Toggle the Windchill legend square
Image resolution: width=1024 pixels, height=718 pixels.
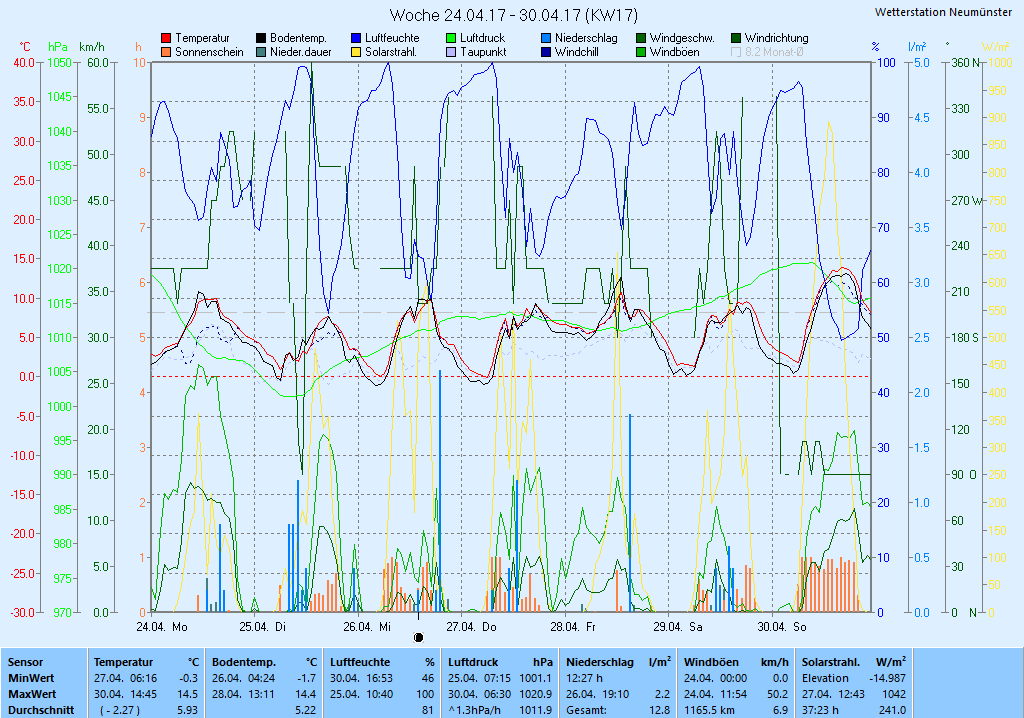click(x=546, y=52)
